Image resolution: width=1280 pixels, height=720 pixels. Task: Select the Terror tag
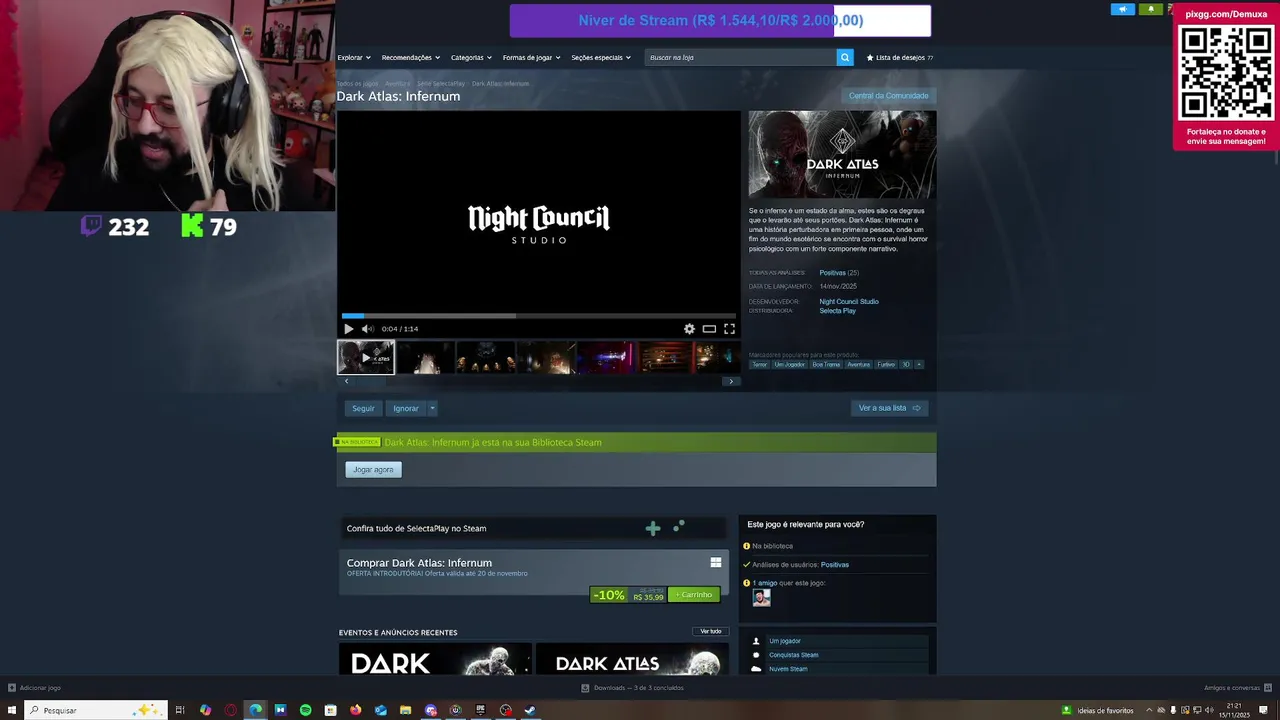(x=760, y=365)
